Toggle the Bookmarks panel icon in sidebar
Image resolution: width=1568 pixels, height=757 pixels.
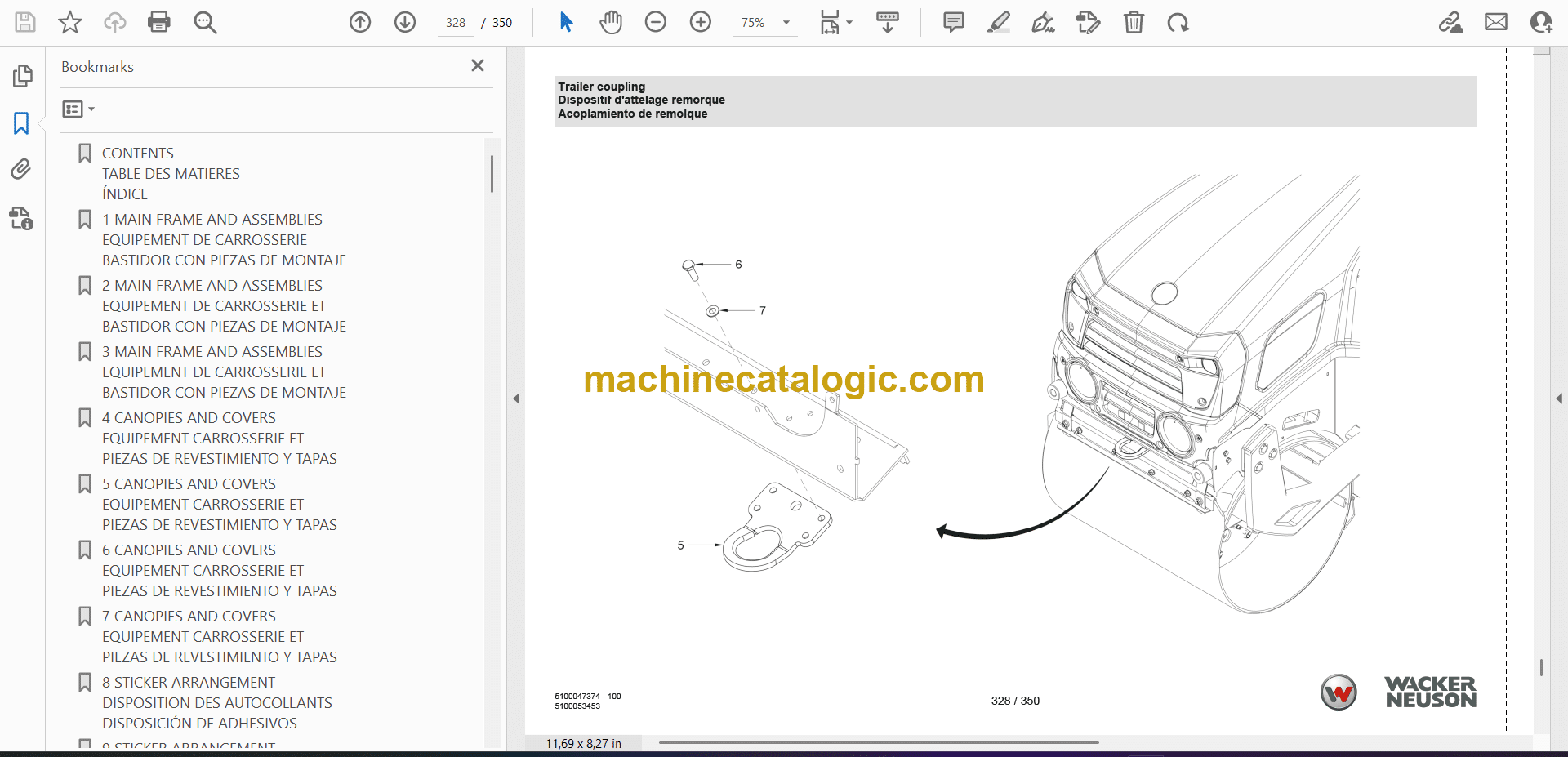tap(21, 123)
